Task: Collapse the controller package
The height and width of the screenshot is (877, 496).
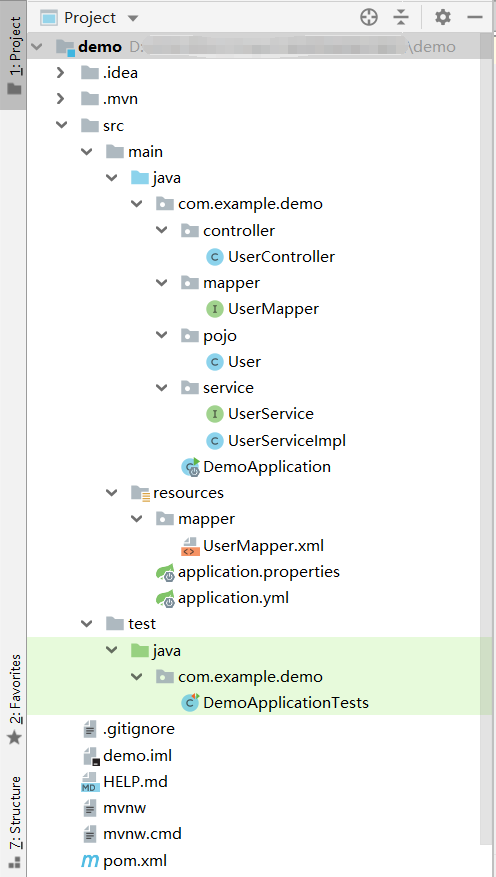Action: coord(162,230)
